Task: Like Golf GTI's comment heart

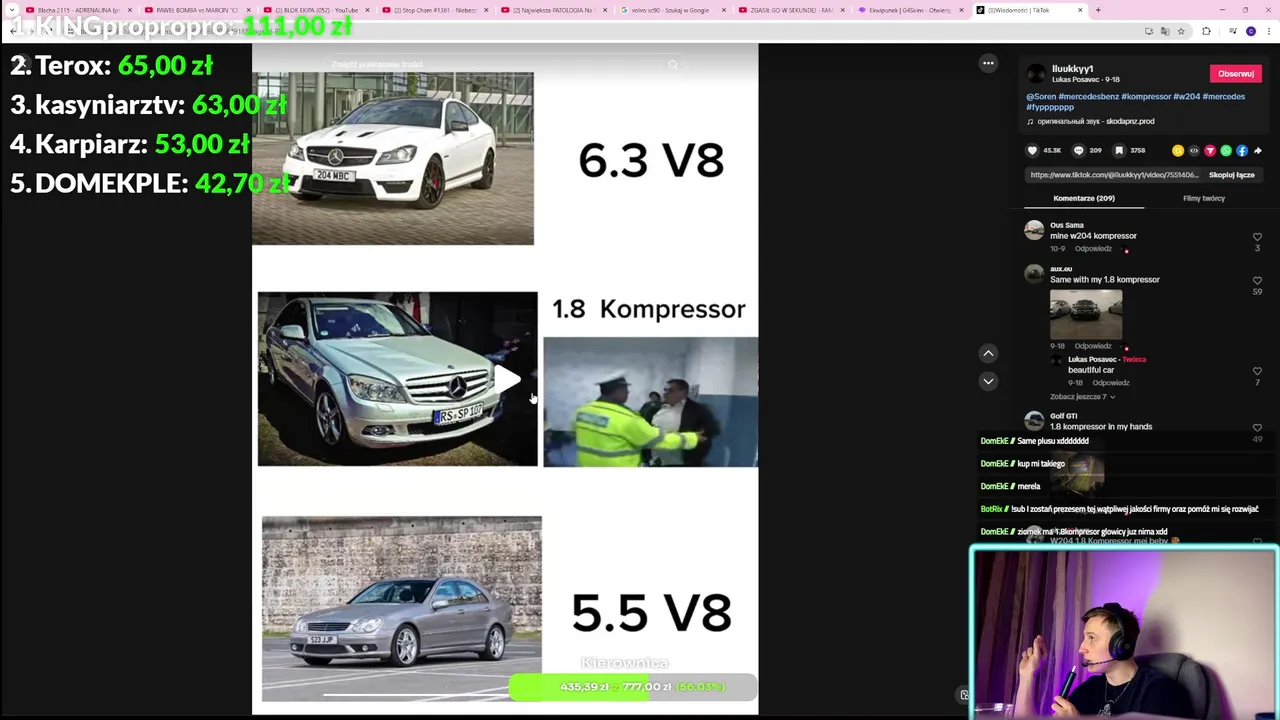Action: point(1257,428)
